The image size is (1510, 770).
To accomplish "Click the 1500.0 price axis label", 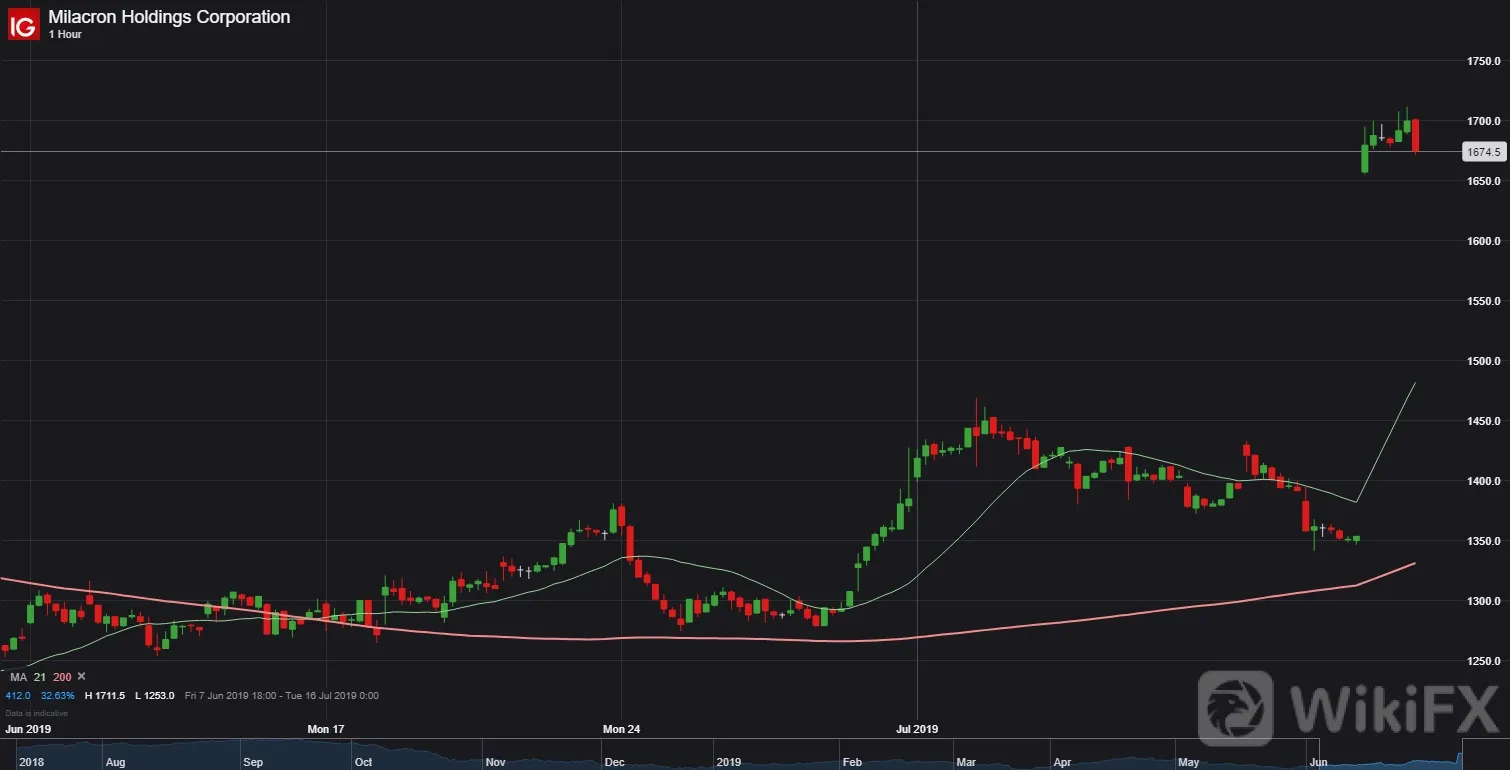I will point(1484,362).
